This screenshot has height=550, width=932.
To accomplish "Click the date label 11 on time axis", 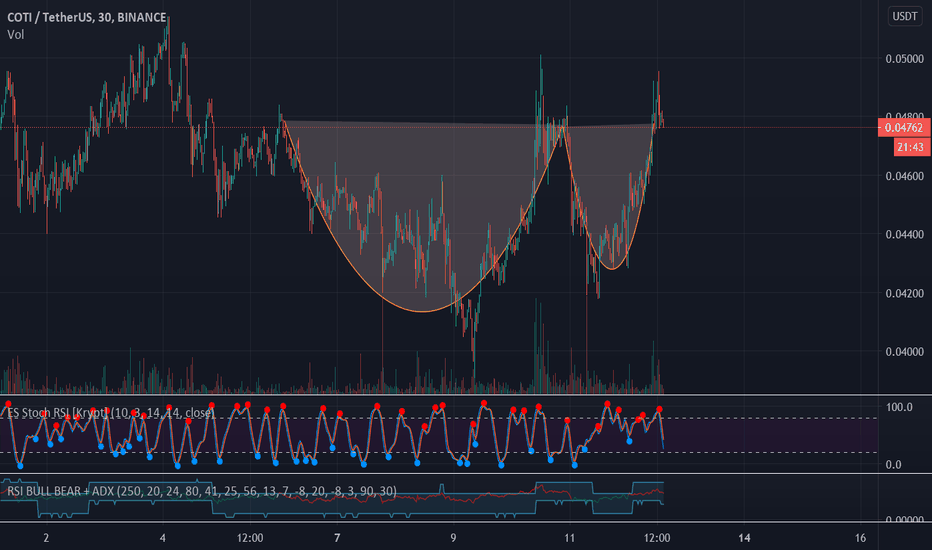I will (569, 538).
